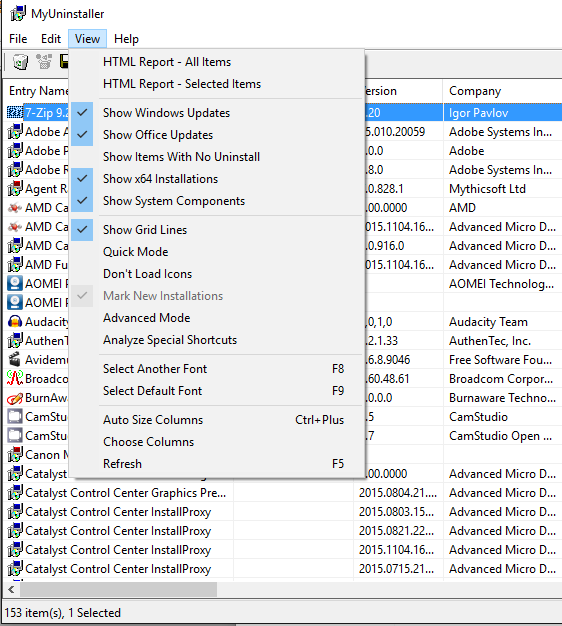Close the View menu via its header
The image size is (562, 626).
(87, 39)
